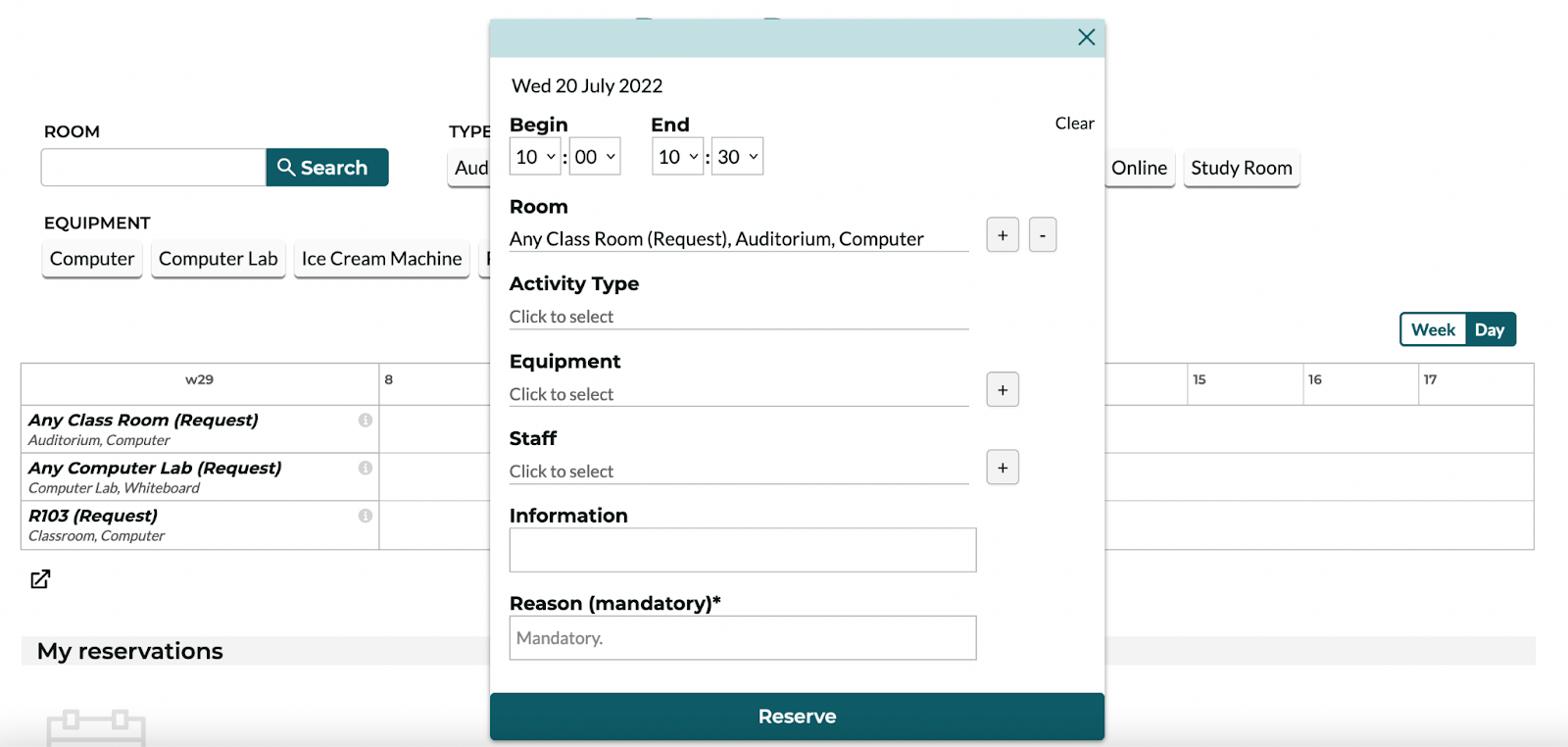Switch to Week view

click(1433, 330)
